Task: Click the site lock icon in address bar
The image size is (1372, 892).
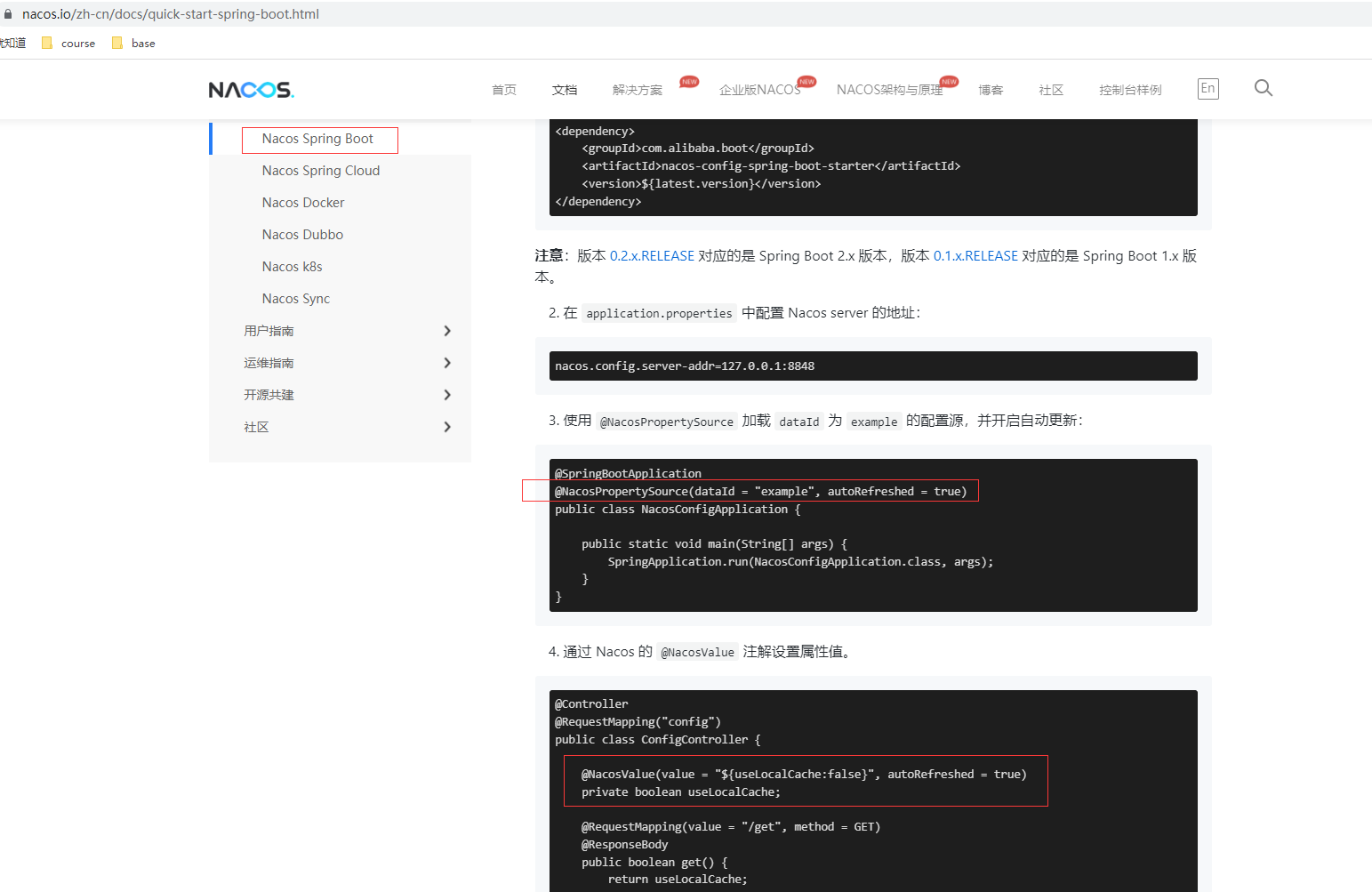Action: pyautogui.click(x=8, y=14)
